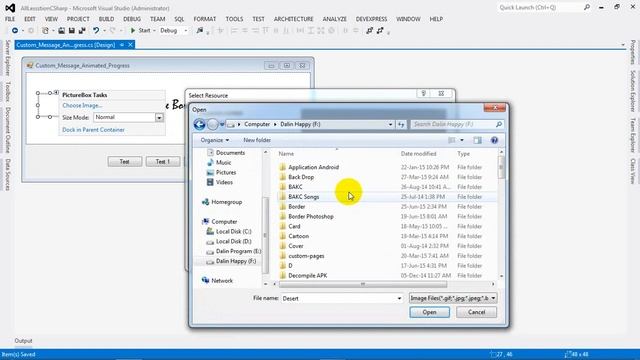
Task: Open dialog Help icon
Action: click(x=494, y=140)
